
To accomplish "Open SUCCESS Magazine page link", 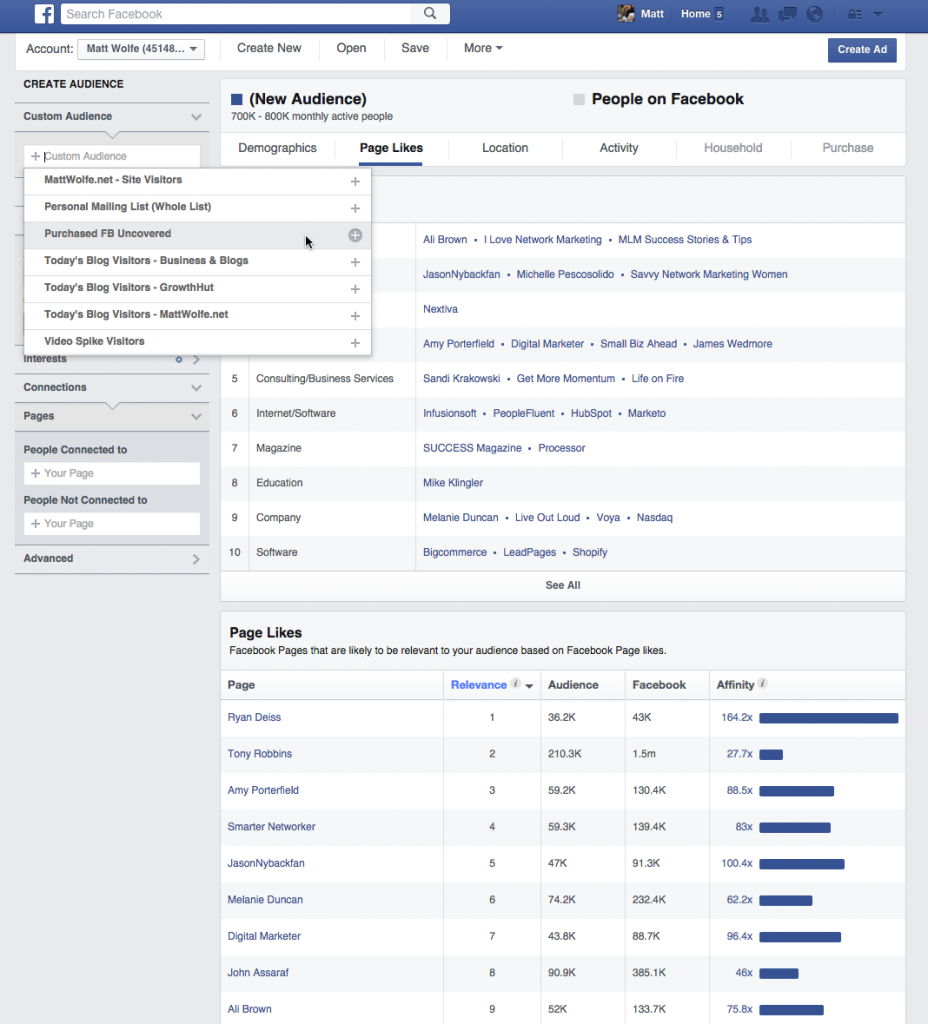I will pos(472,448).
